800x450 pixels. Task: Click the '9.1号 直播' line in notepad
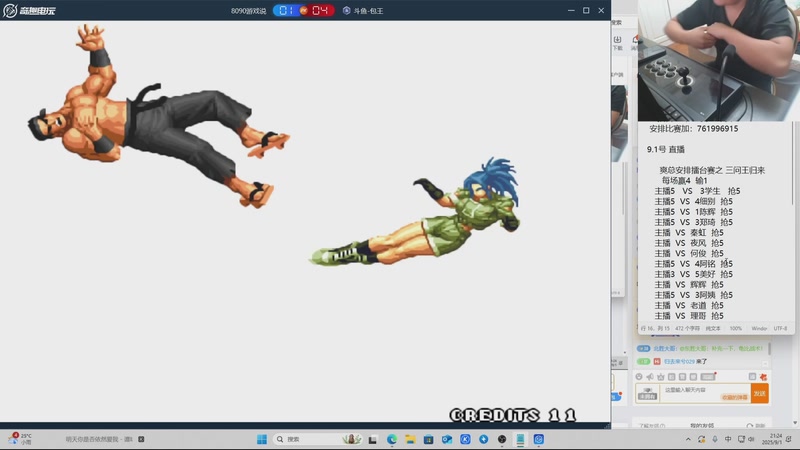point(665,149)
